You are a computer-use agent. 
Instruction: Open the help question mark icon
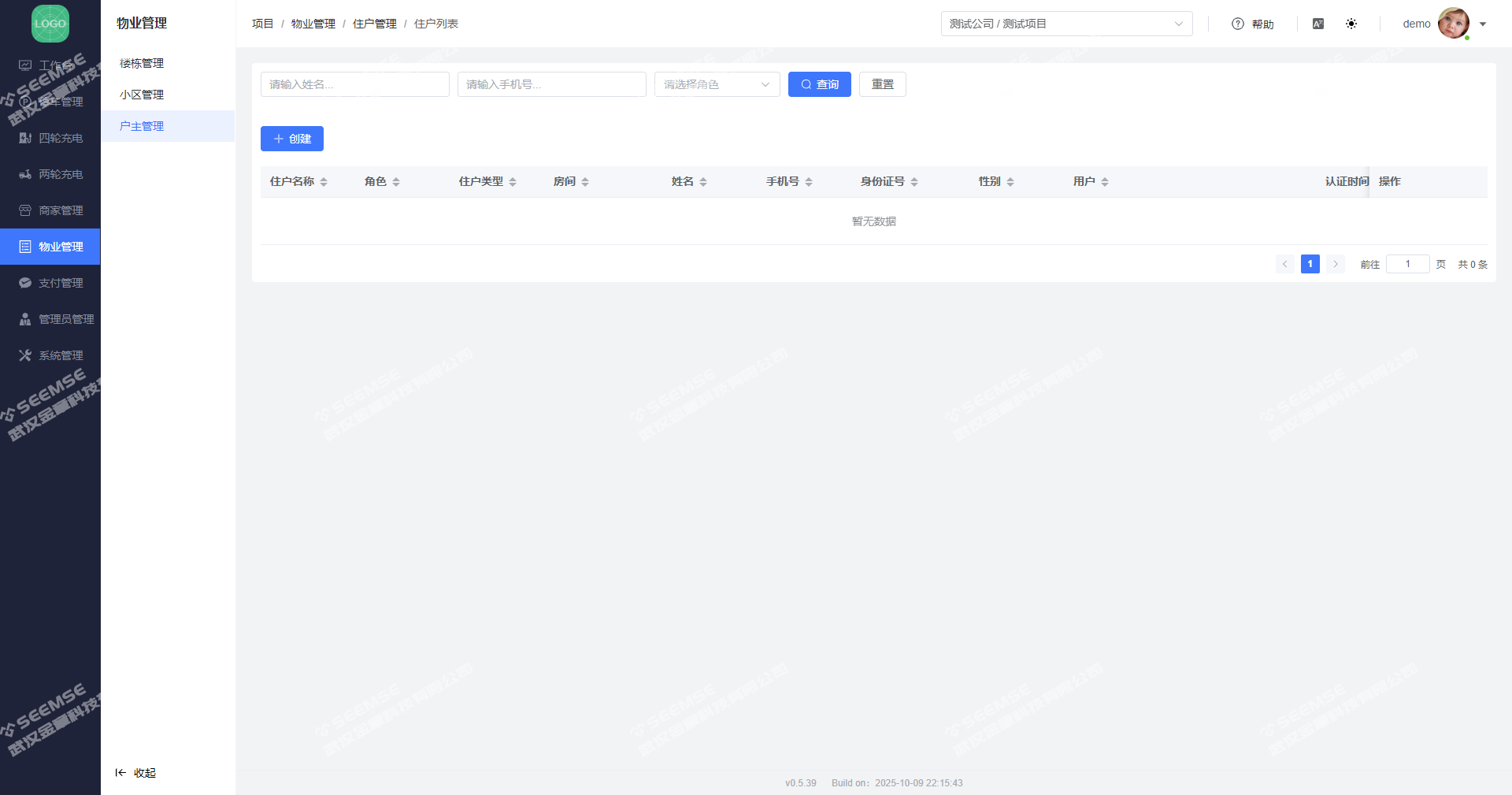pyautogui.click(x=1237, y=24)
